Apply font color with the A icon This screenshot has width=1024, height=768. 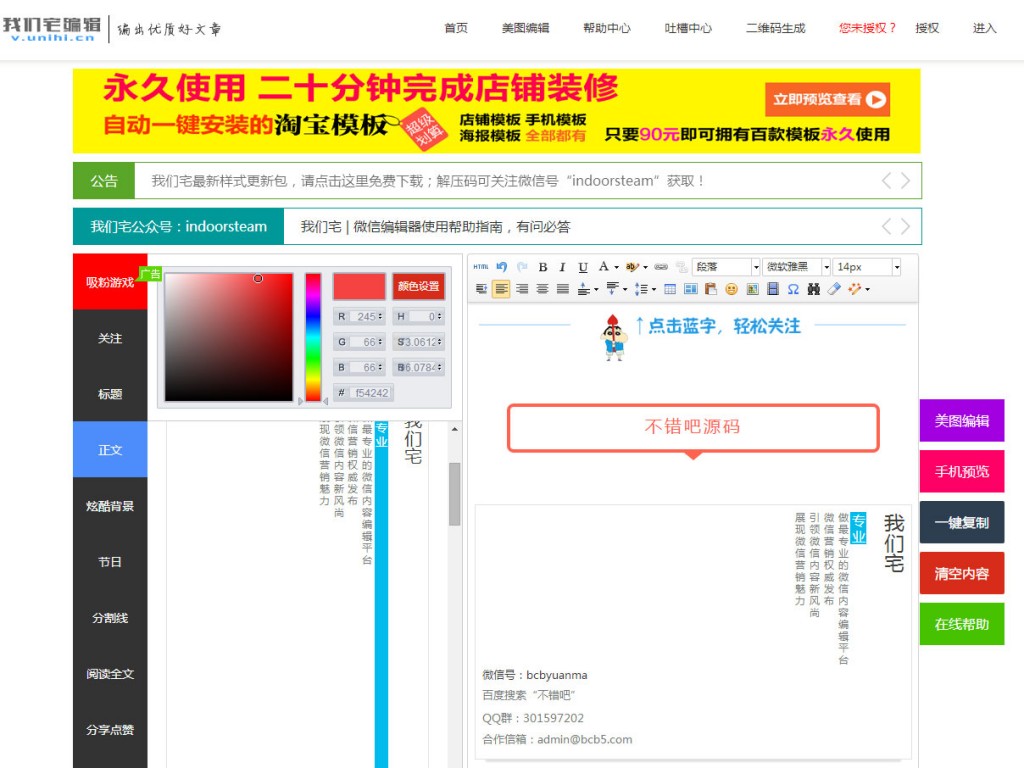point(603,266)
